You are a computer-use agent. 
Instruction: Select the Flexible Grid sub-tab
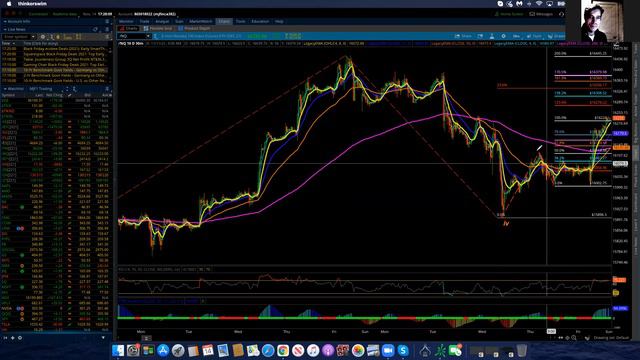[x=158, y=29]
